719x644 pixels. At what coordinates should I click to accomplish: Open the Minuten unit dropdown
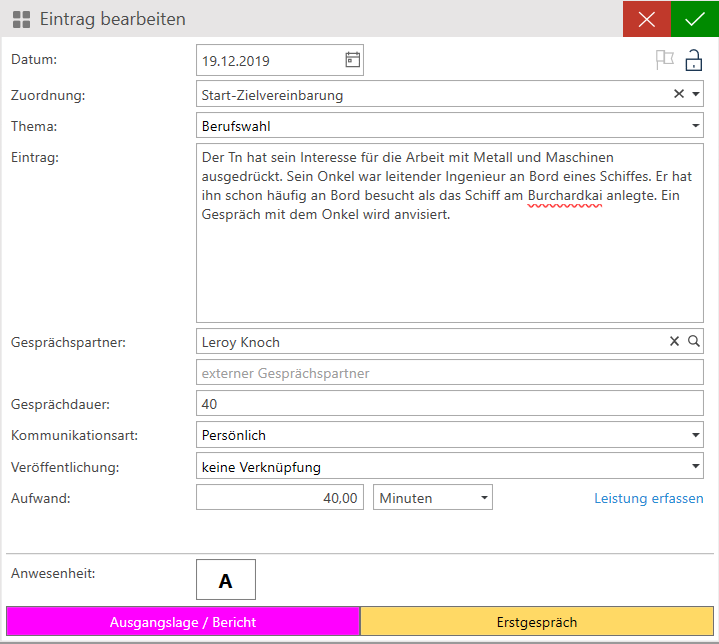(x=485, y=497)
